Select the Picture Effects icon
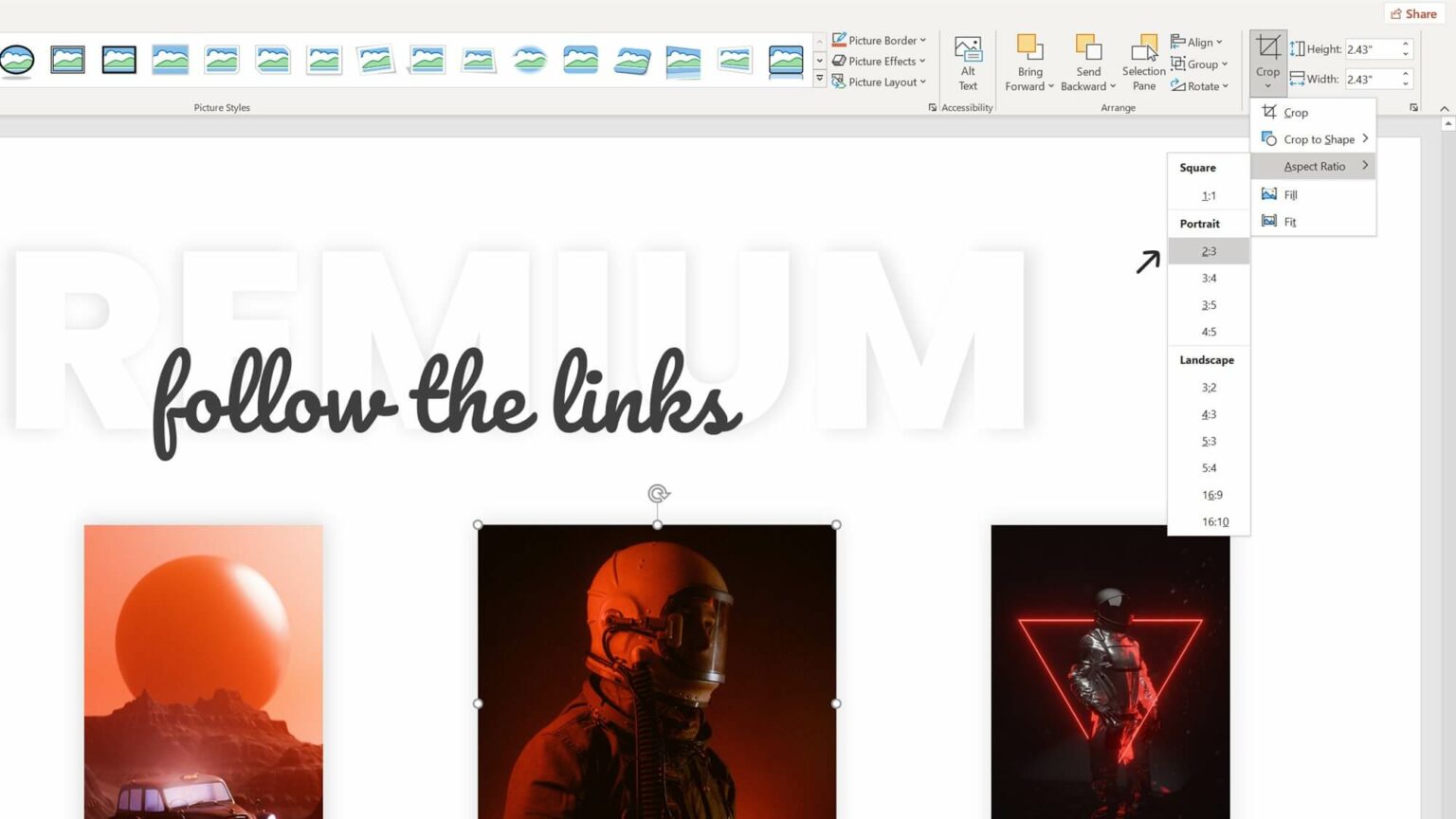1456x819 pixels. [841, 61]
